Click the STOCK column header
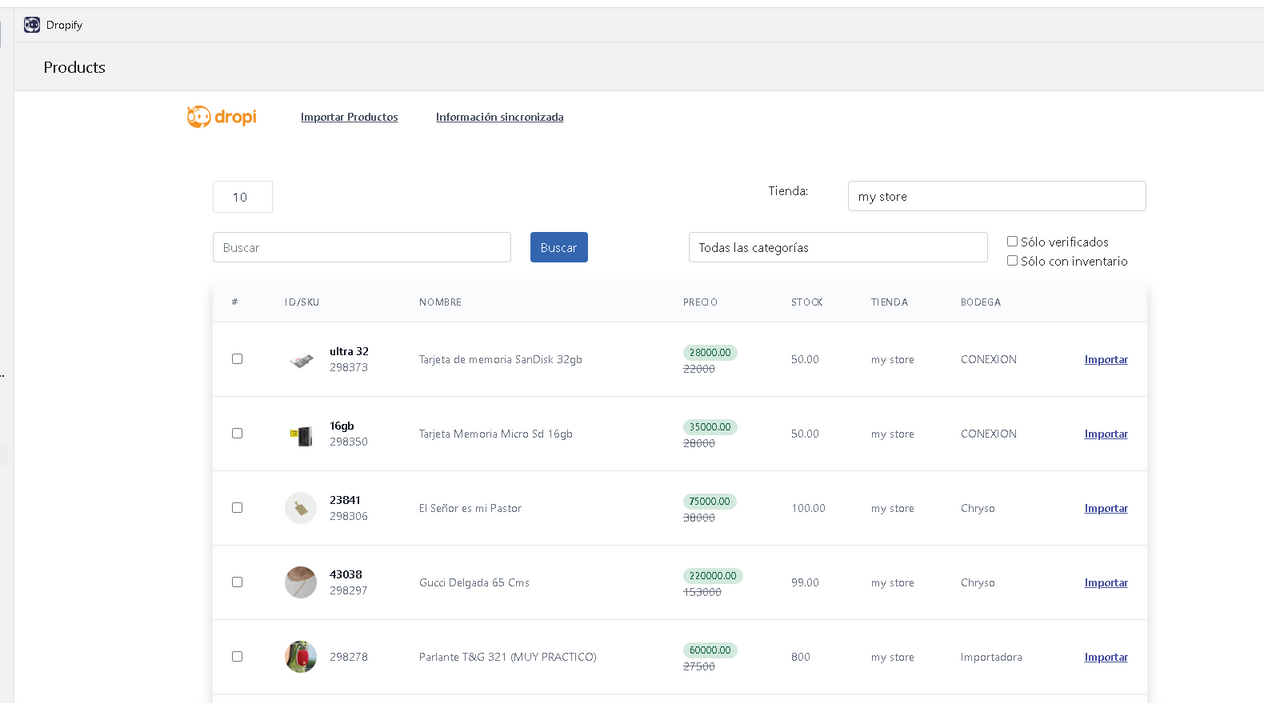Image resolution: width=1280 pixels, height=720 pixels. coord(807,302)
